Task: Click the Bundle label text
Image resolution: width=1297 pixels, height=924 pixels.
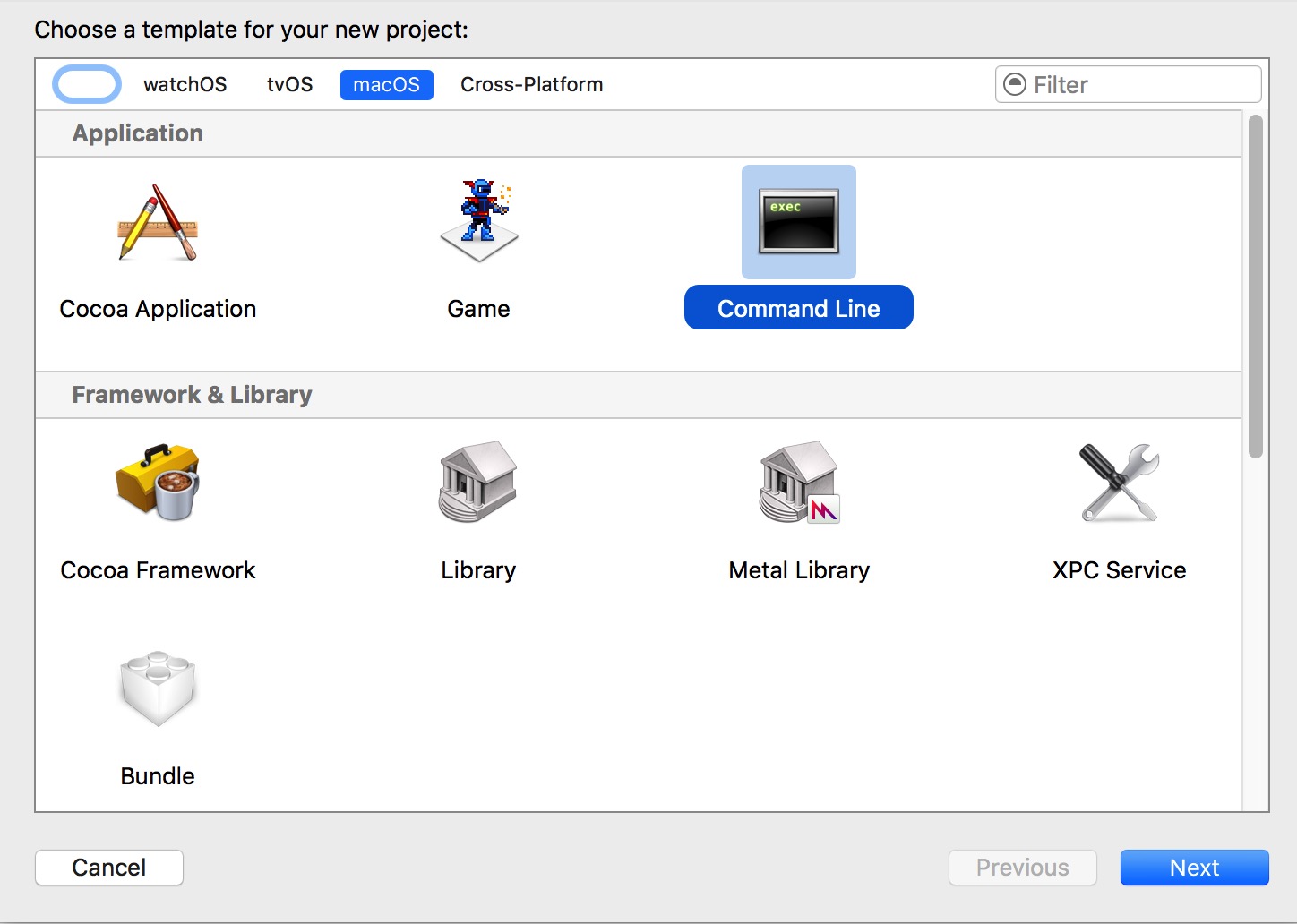Action: coord(158,776)
